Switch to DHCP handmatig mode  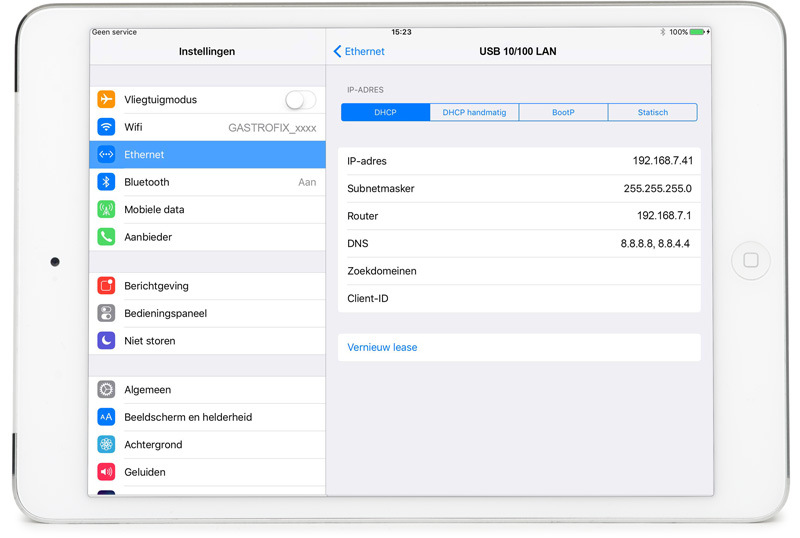click(x=474, y=113)
